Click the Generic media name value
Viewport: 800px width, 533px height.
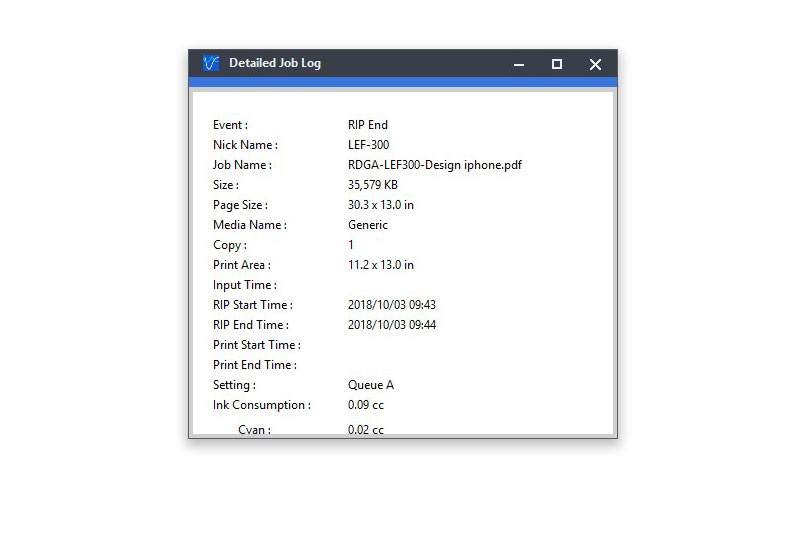tap(367, 225)
